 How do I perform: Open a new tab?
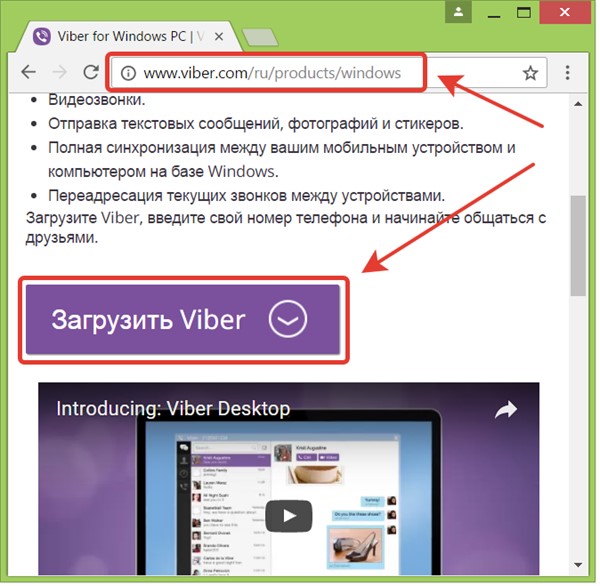point(260,37)
